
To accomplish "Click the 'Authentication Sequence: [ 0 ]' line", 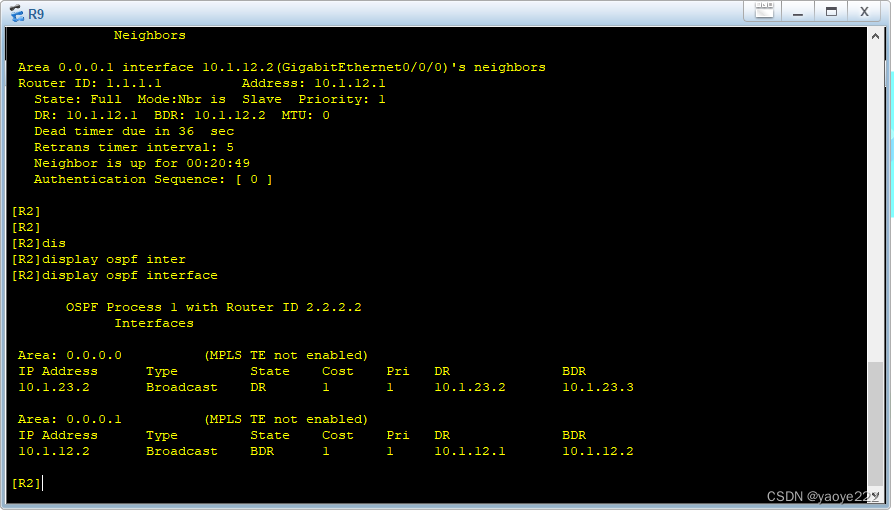I will point(153,180).
